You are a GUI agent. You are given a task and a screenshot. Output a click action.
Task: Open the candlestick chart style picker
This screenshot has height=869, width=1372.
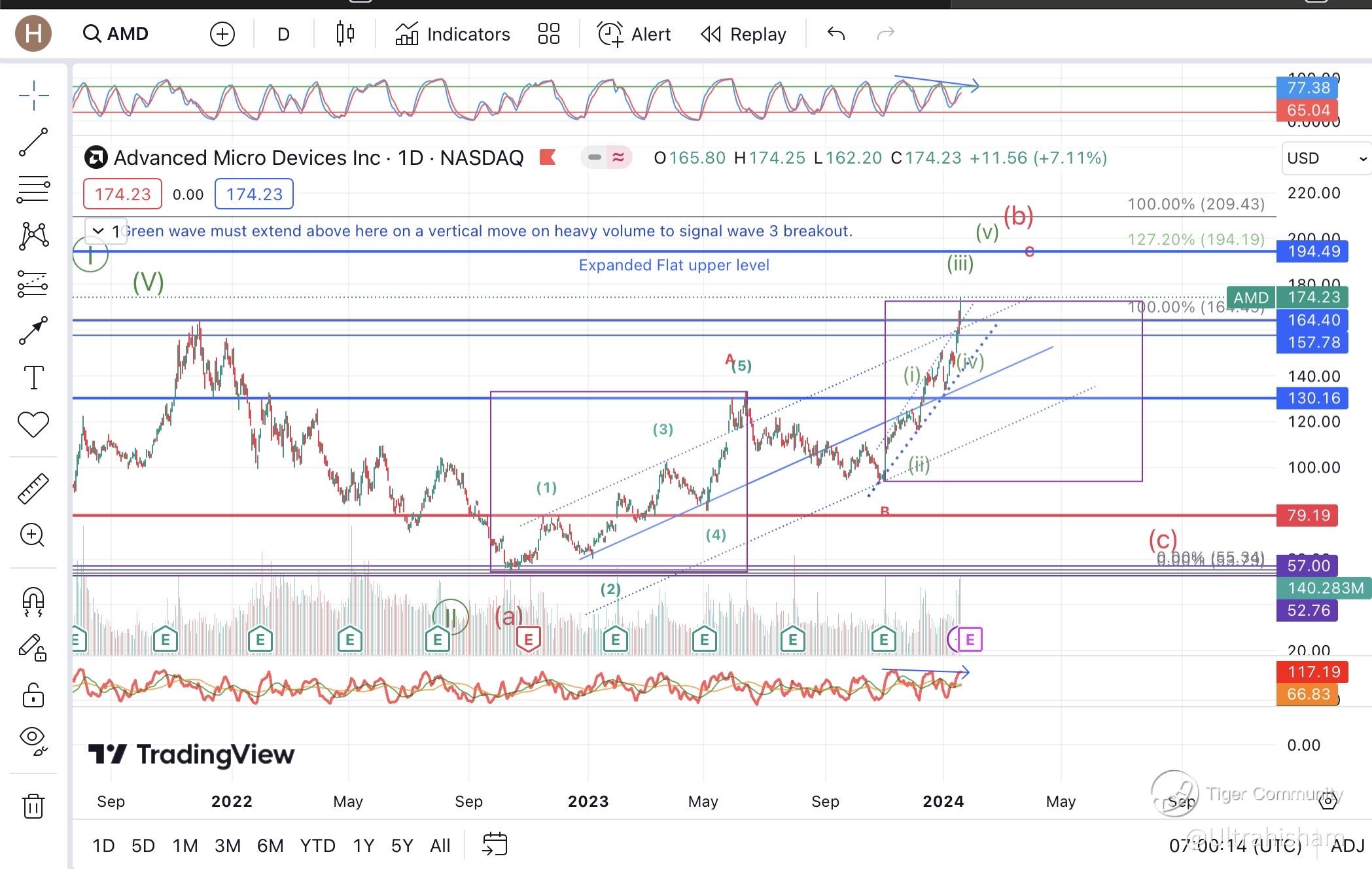[x=345, y=33]
